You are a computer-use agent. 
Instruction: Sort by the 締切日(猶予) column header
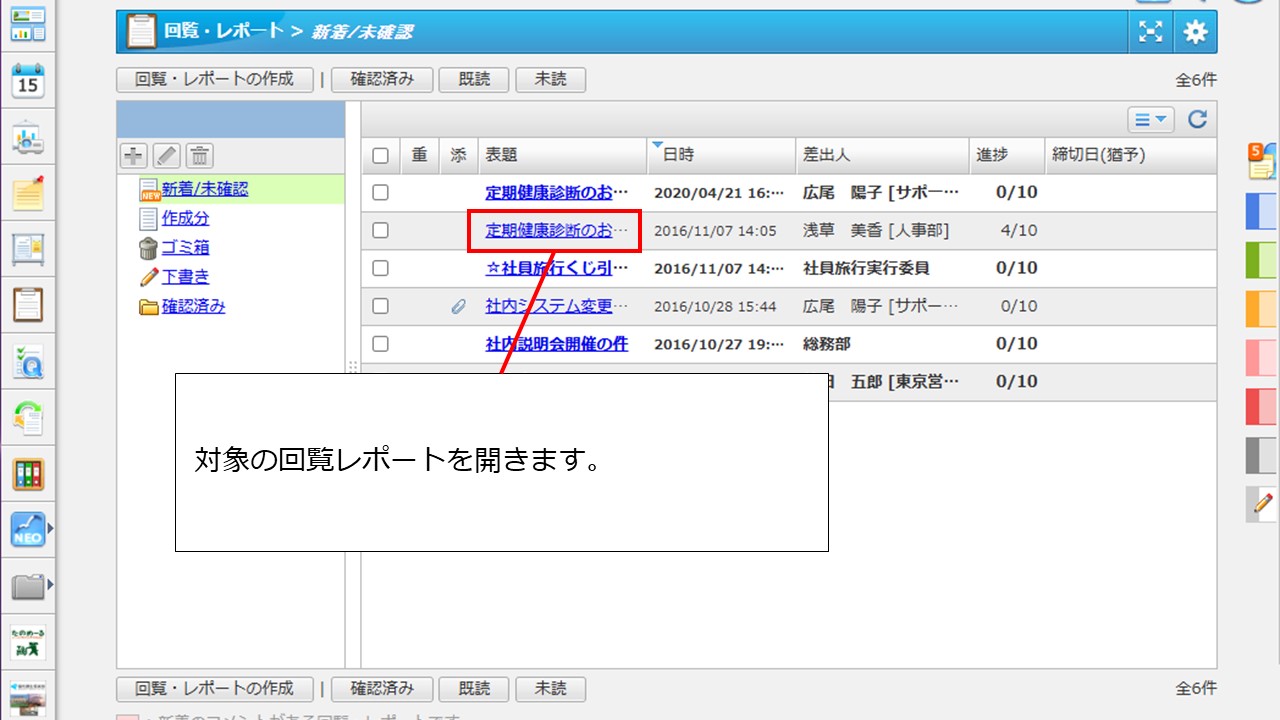click(x=1130, y=155)
